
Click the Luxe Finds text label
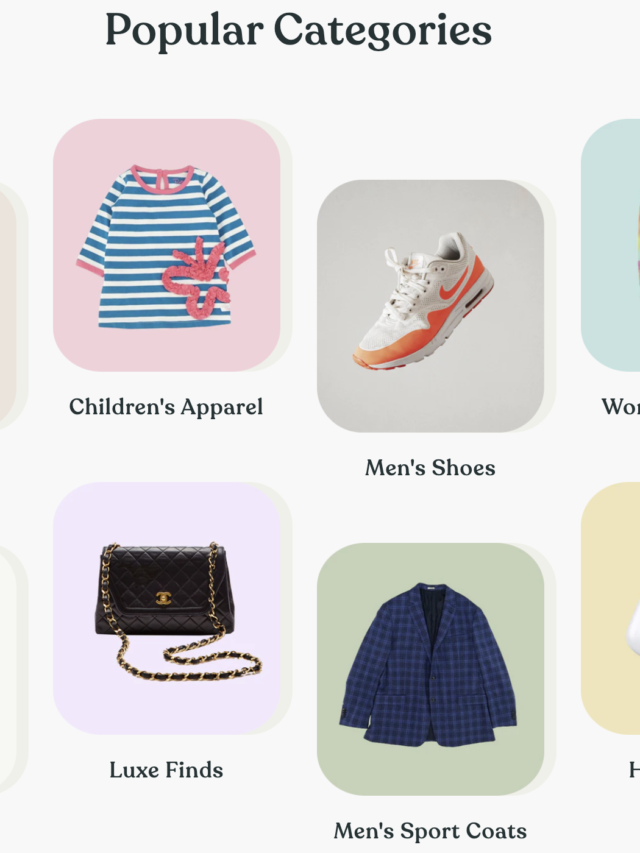(x=166, y=770)
